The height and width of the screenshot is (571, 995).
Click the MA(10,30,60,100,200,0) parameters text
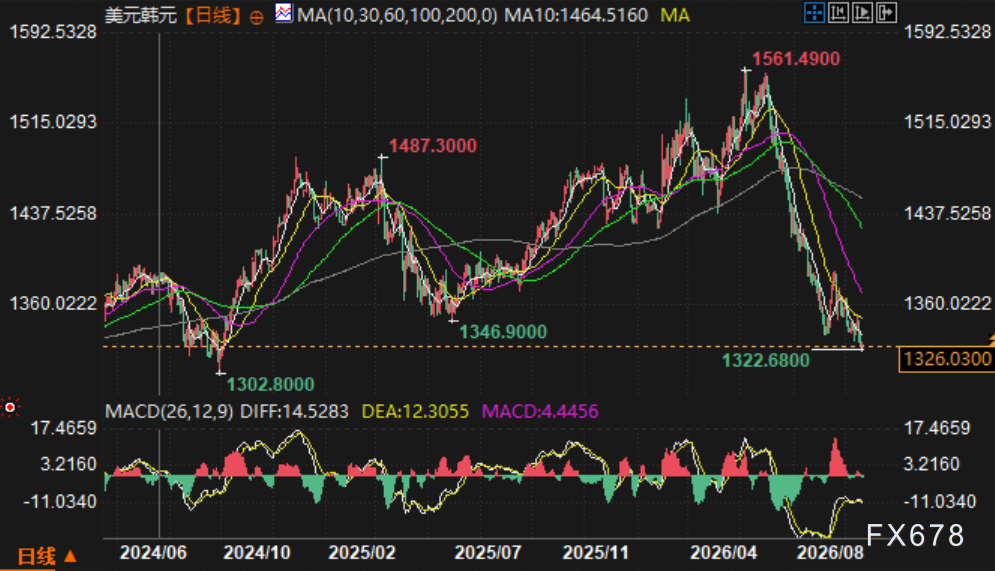pos(397,15)
